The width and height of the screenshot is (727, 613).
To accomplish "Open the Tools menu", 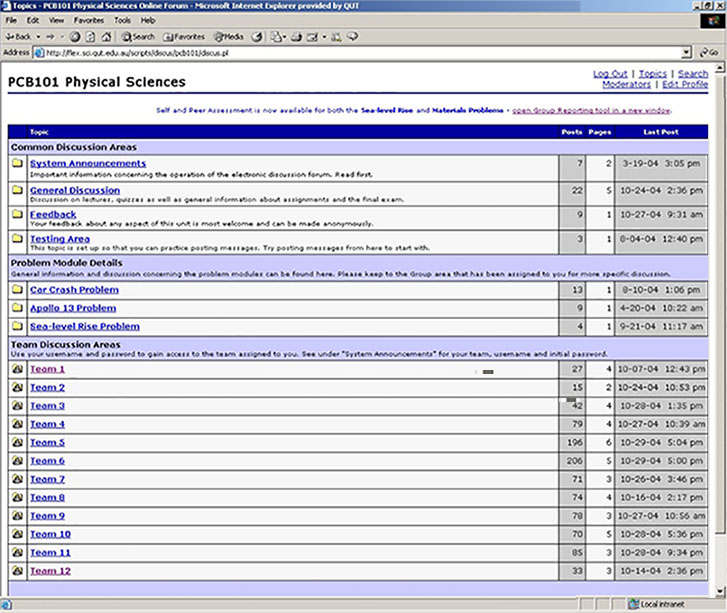I will 122,20.
